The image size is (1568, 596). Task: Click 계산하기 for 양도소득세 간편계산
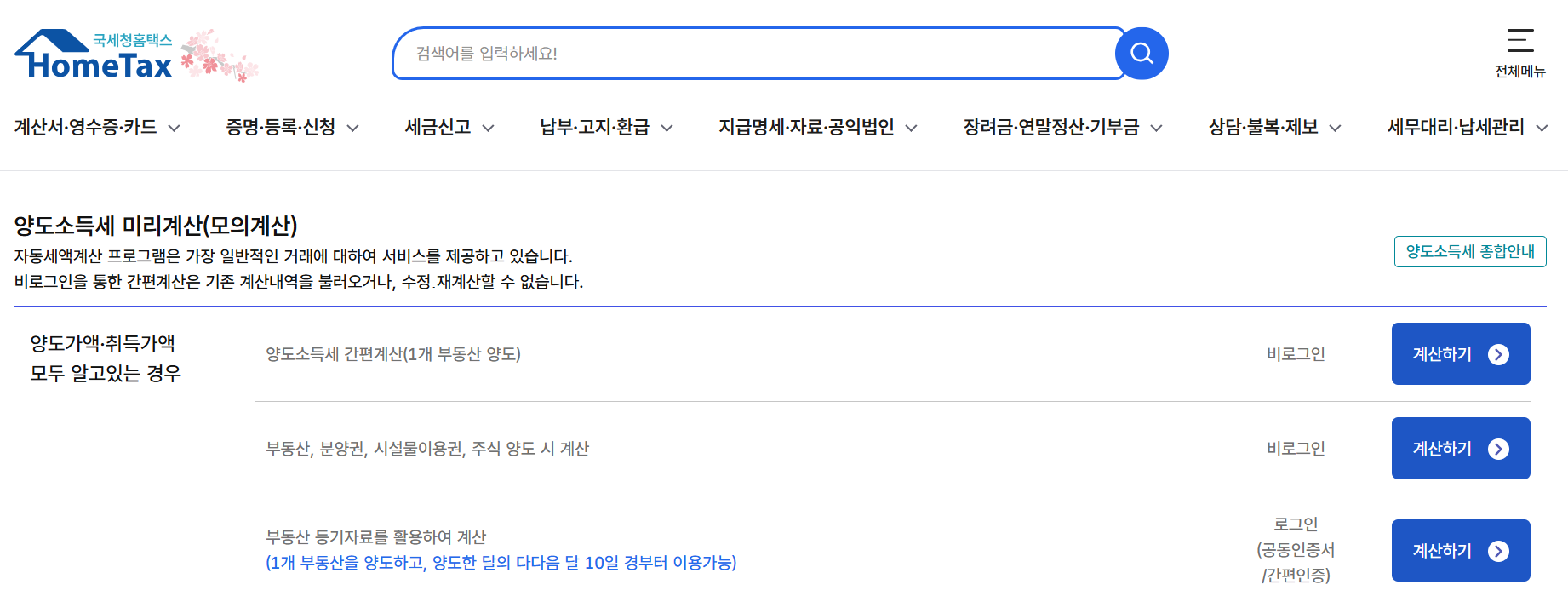coord(1461,353)
